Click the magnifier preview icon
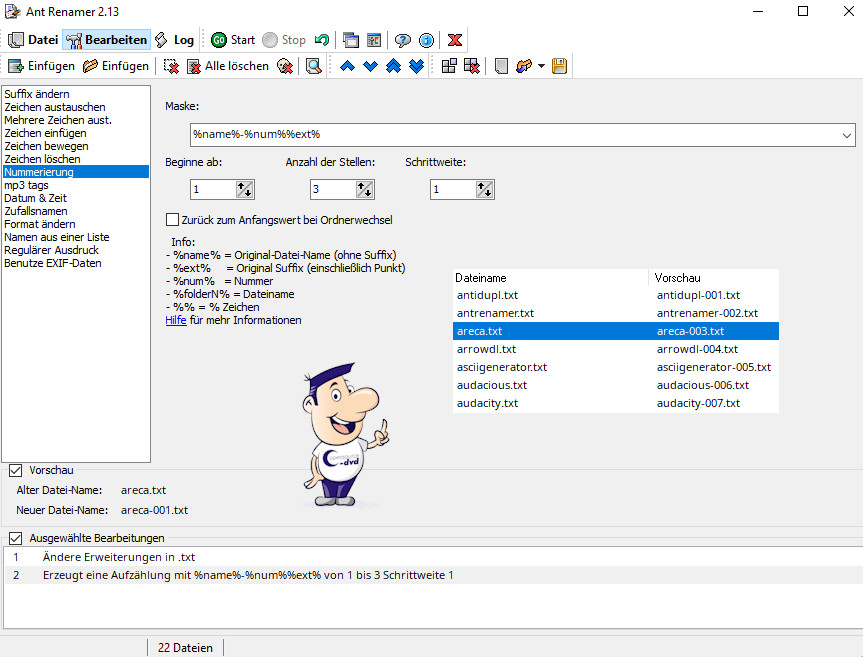Screen dimensions: 863x657 [314, 66]
